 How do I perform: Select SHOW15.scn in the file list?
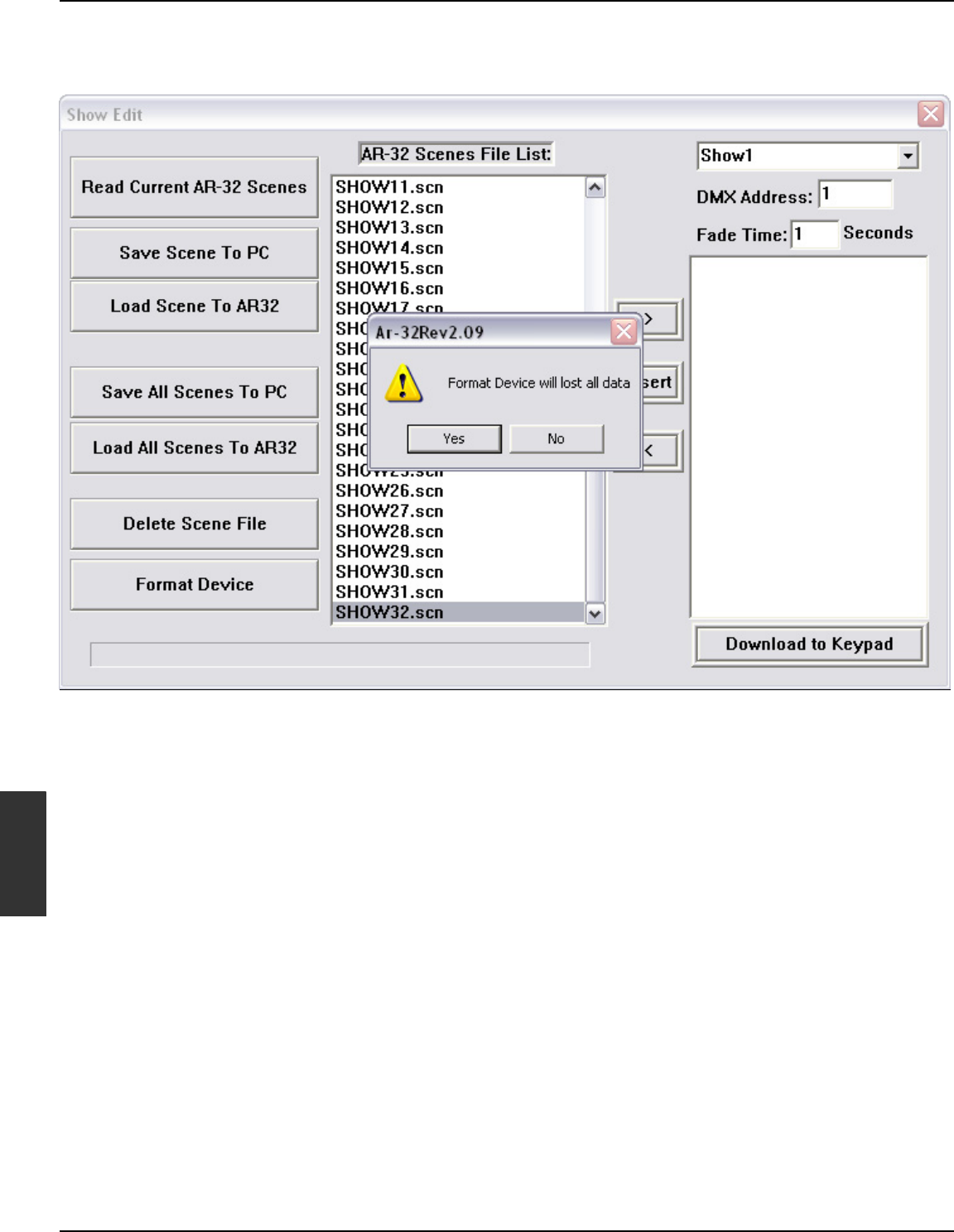click(x=460, y=268)
